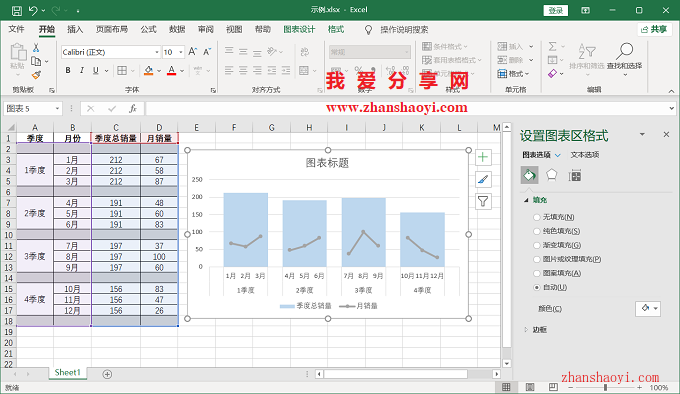Collapse the ribbon with arrow
Screen dimensions: 680x394
[x=671, y=91]
